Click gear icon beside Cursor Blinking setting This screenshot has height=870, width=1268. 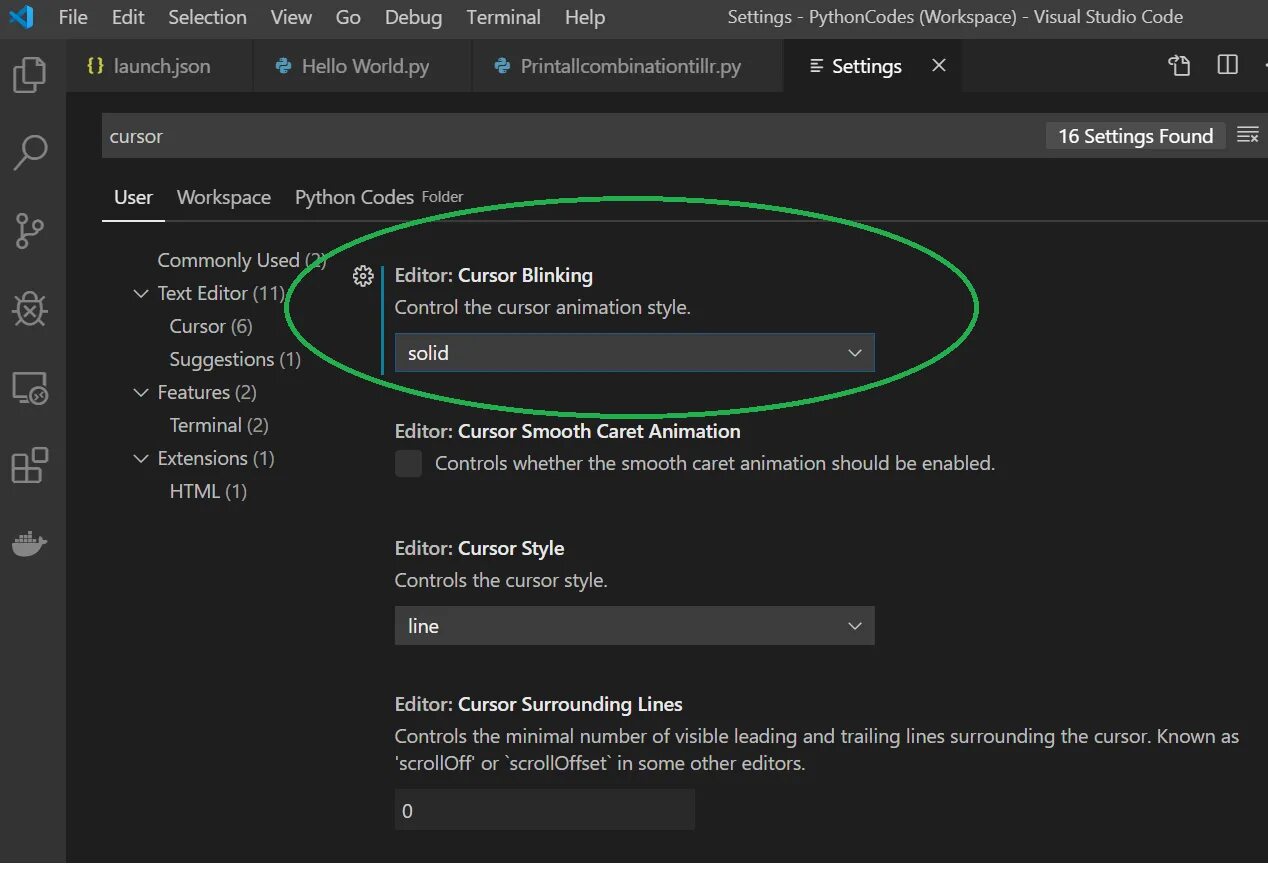tap(363, 276)
